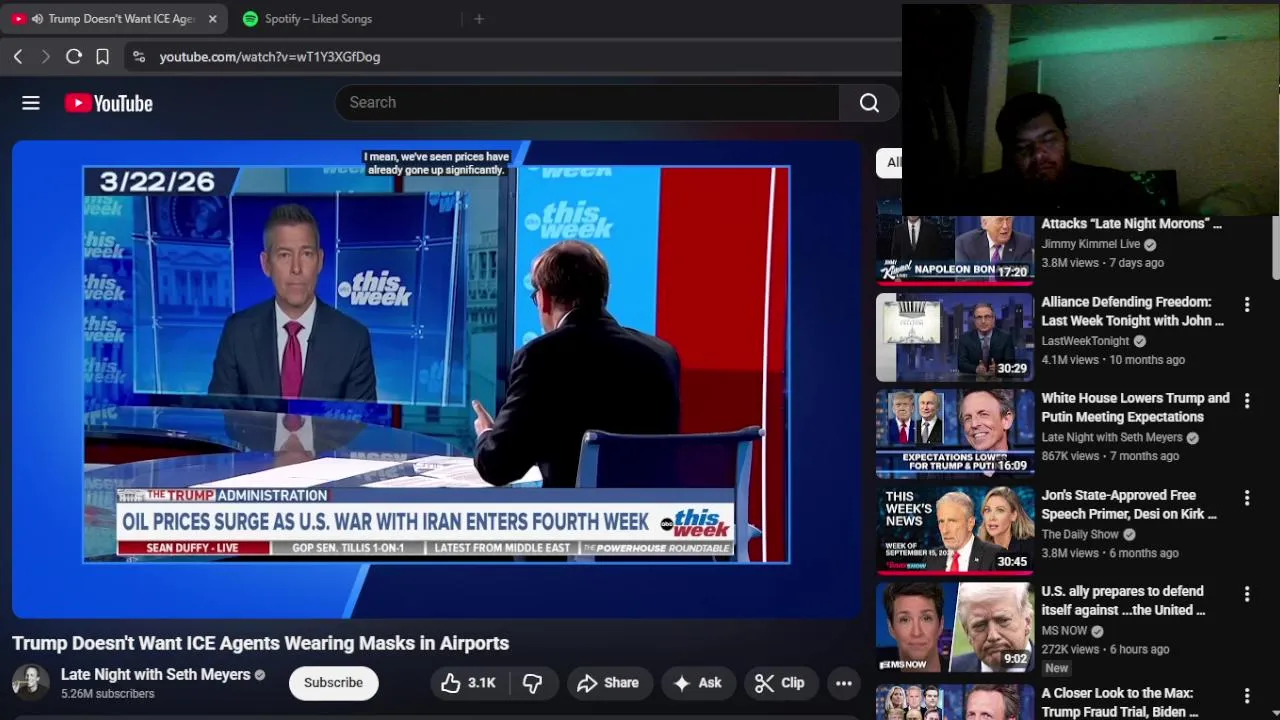The height and width of the screenshot is (720, 1280).
Task: Click the search magnifier button
Action: tap(869, 102)
